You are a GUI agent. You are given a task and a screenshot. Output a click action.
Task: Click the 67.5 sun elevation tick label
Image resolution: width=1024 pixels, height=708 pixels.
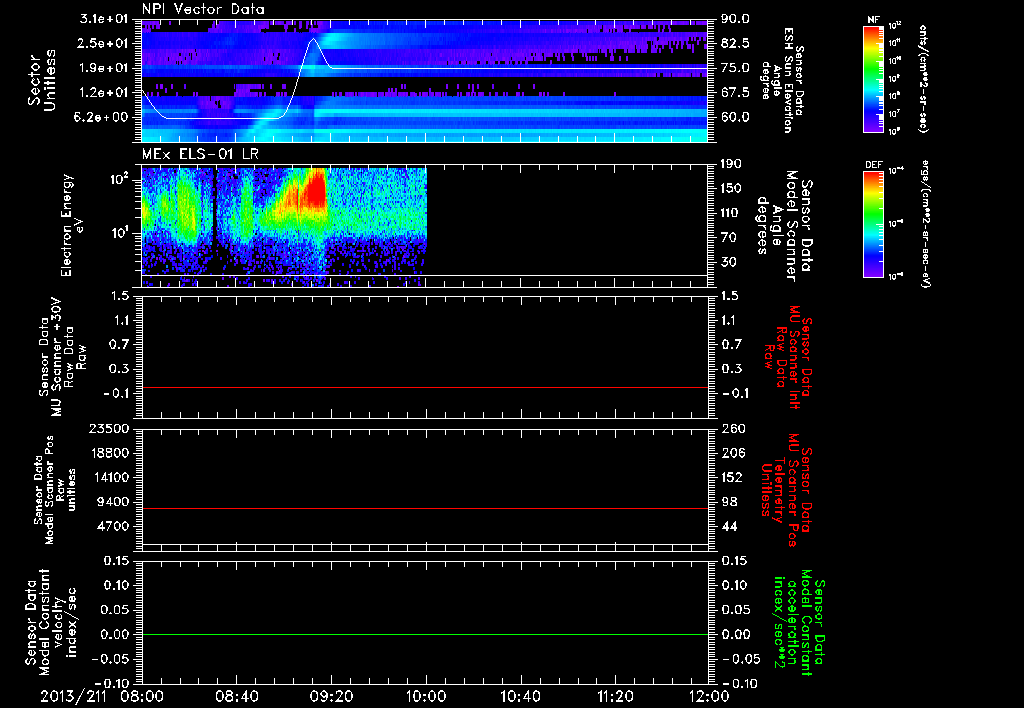click(735, 93)
